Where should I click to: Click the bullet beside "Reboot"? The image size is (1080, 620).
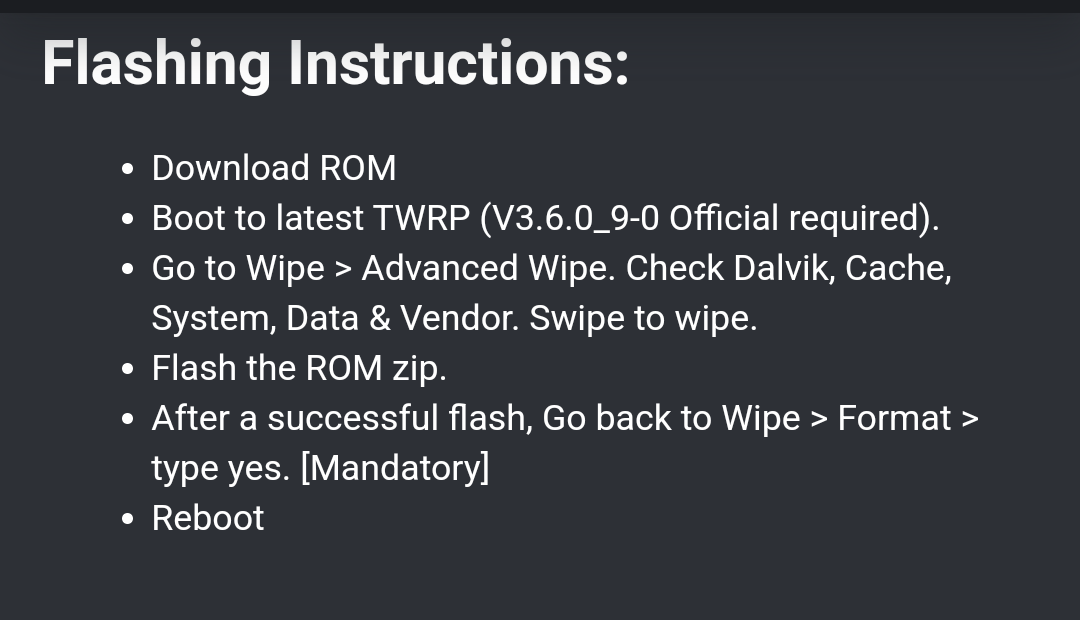(127, 519)
